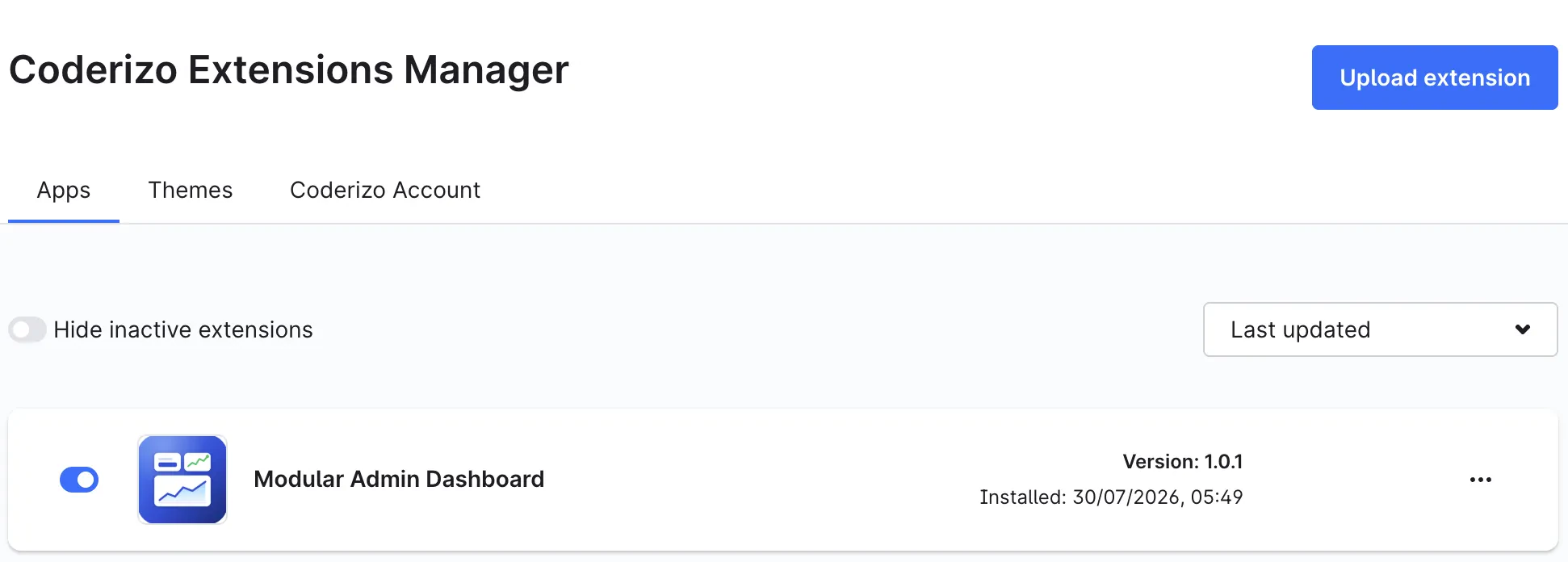Click the small green trend tile in app icon
Image resolution: width=1568 pixels, height=562 pixels.
coord(198,462)
